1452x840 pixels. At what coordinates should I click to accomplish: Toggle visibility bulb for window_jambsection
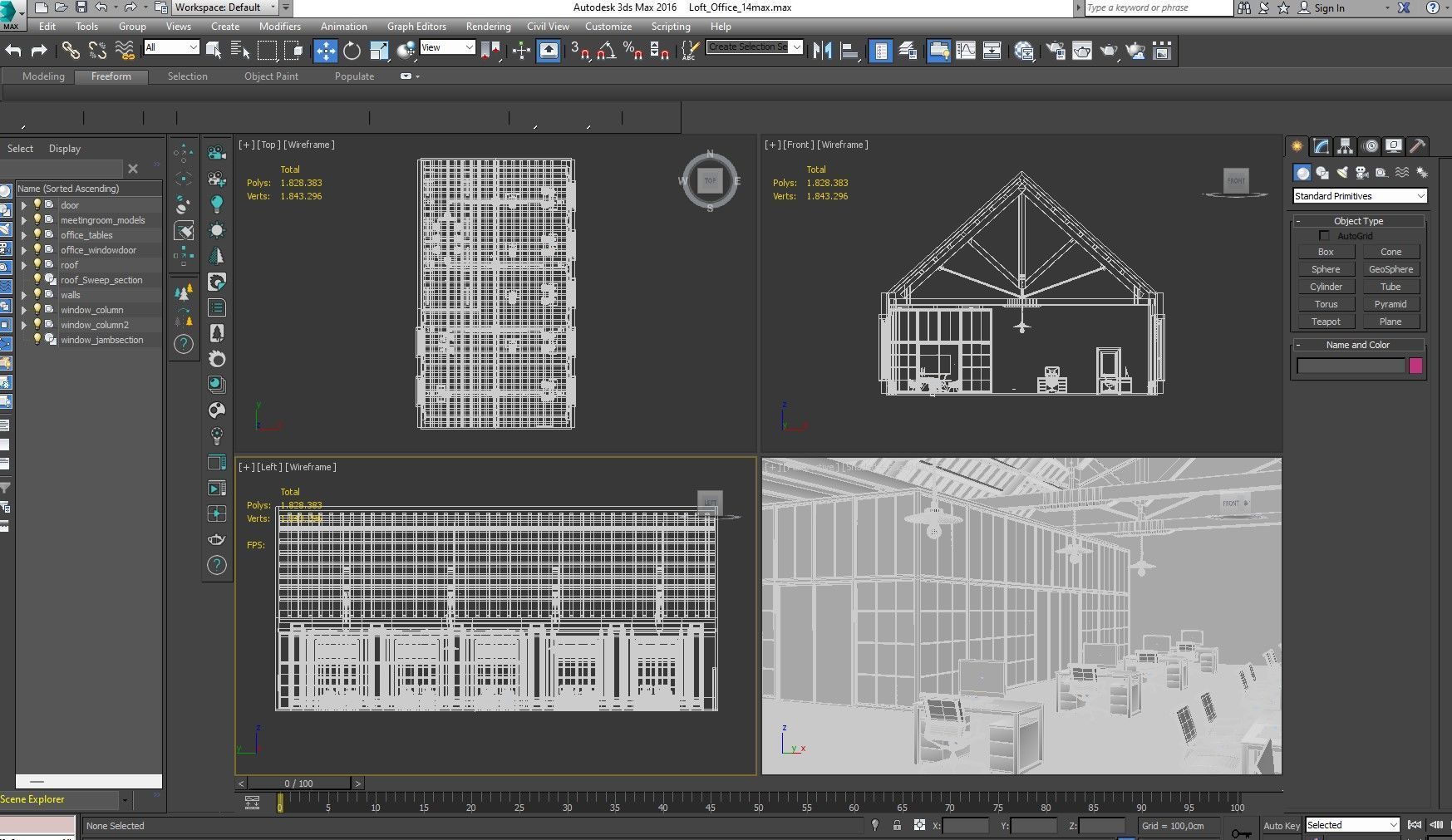pos(37,339)
